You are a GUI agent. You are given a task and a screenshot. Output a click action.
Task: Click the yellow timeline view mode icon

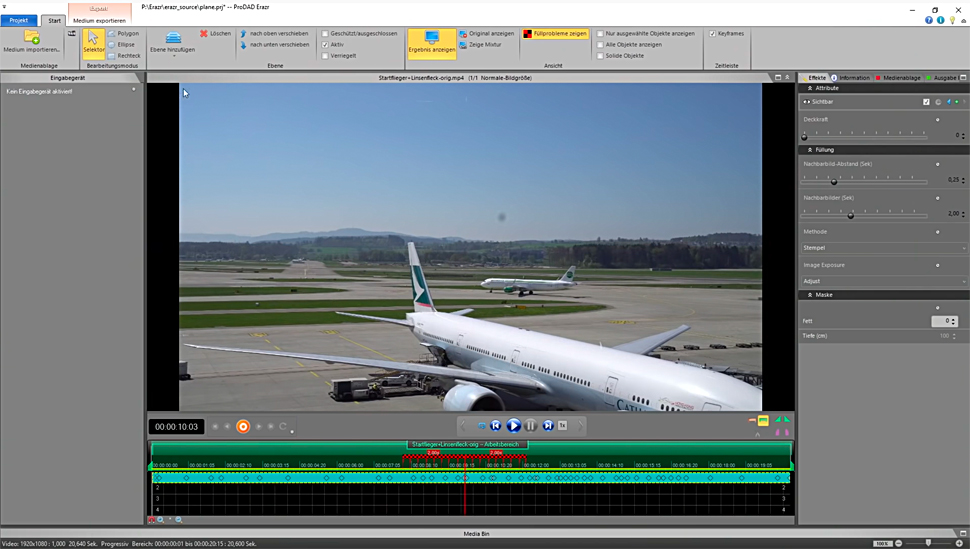[x=763, y=420]
